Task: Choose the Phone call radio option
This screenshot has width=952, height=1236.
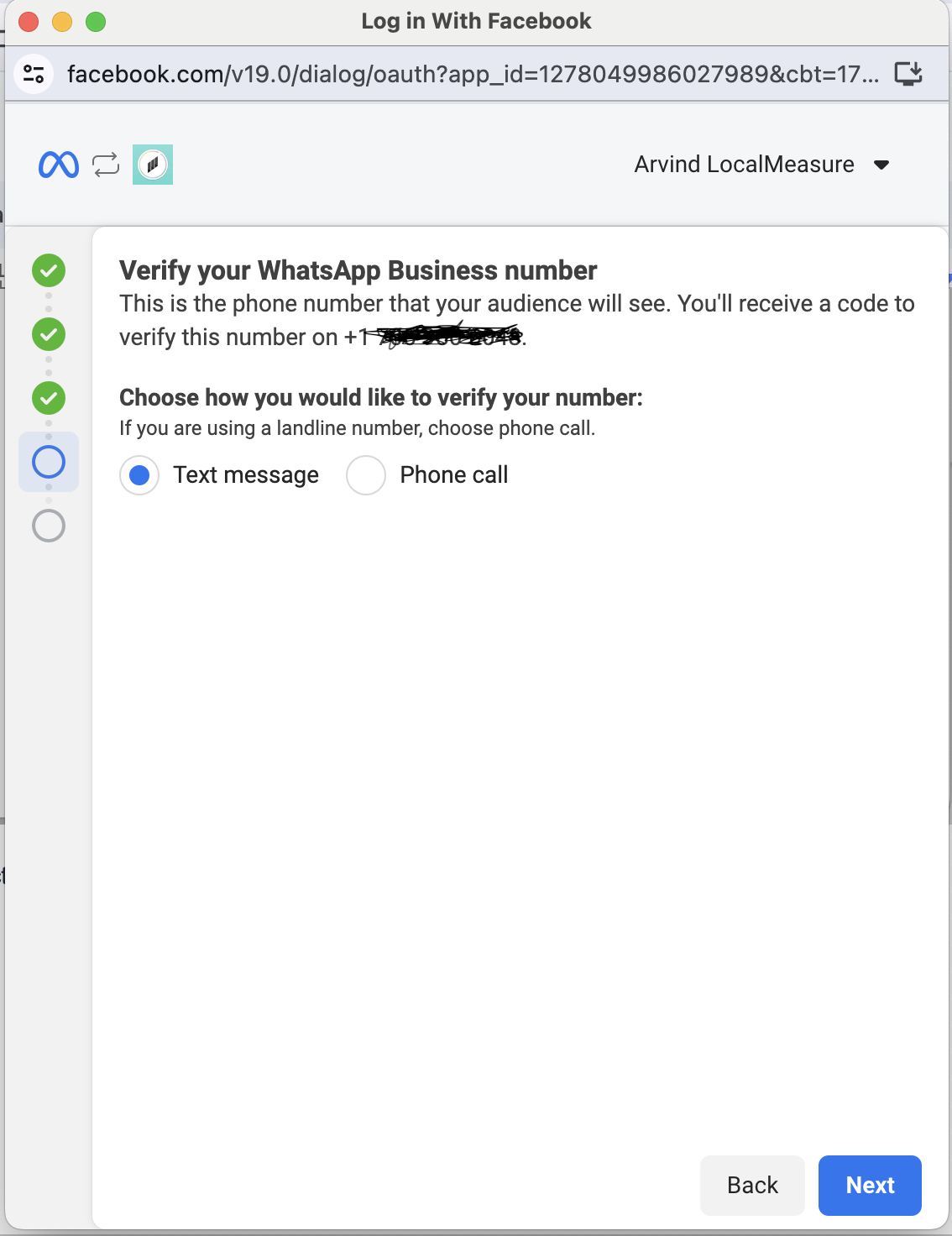Action: pos(366,475)
